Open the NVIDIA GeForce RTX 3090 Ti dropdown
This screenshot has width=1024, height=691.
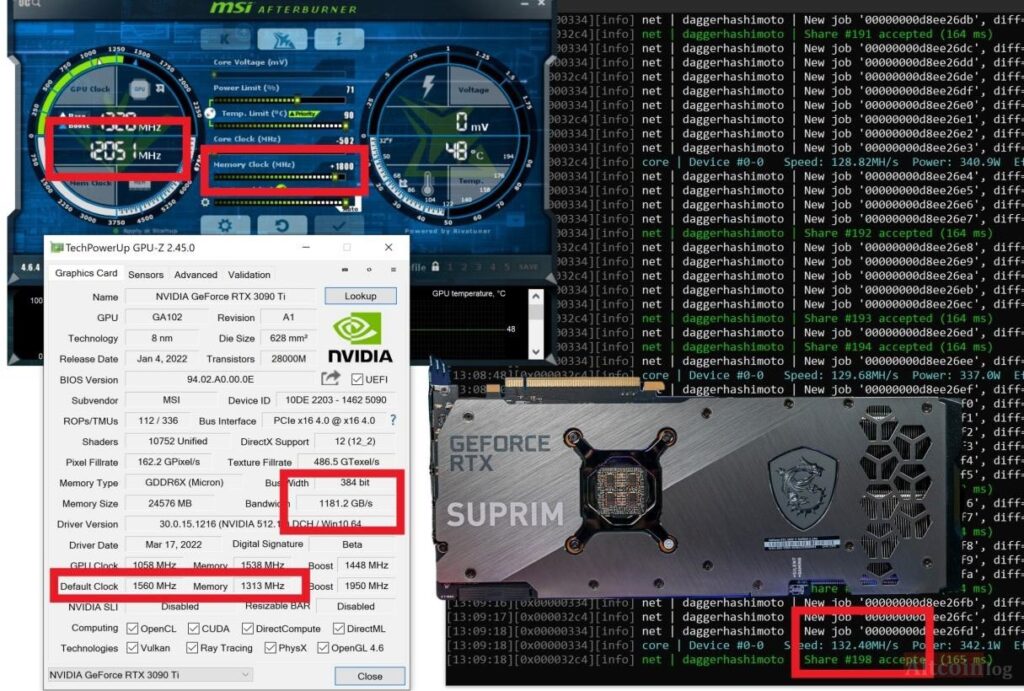click(x=149, y=675)
